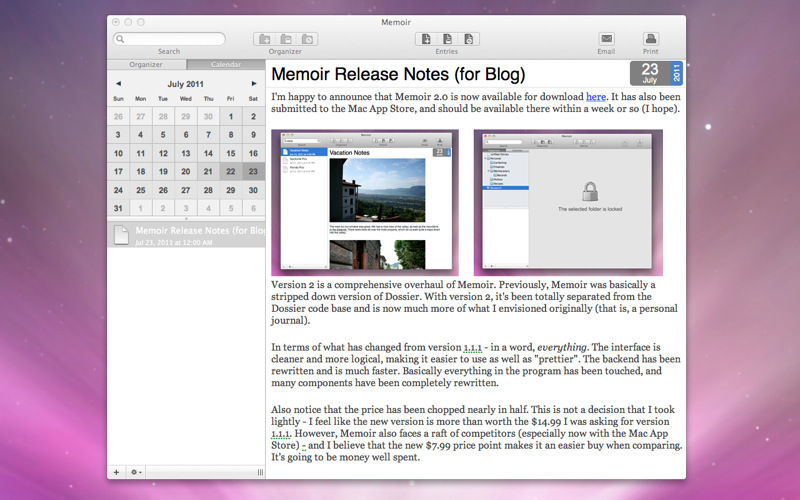Click 'July 2011' month heading
This screenshot has width=800, height=500.
[186, 84]
